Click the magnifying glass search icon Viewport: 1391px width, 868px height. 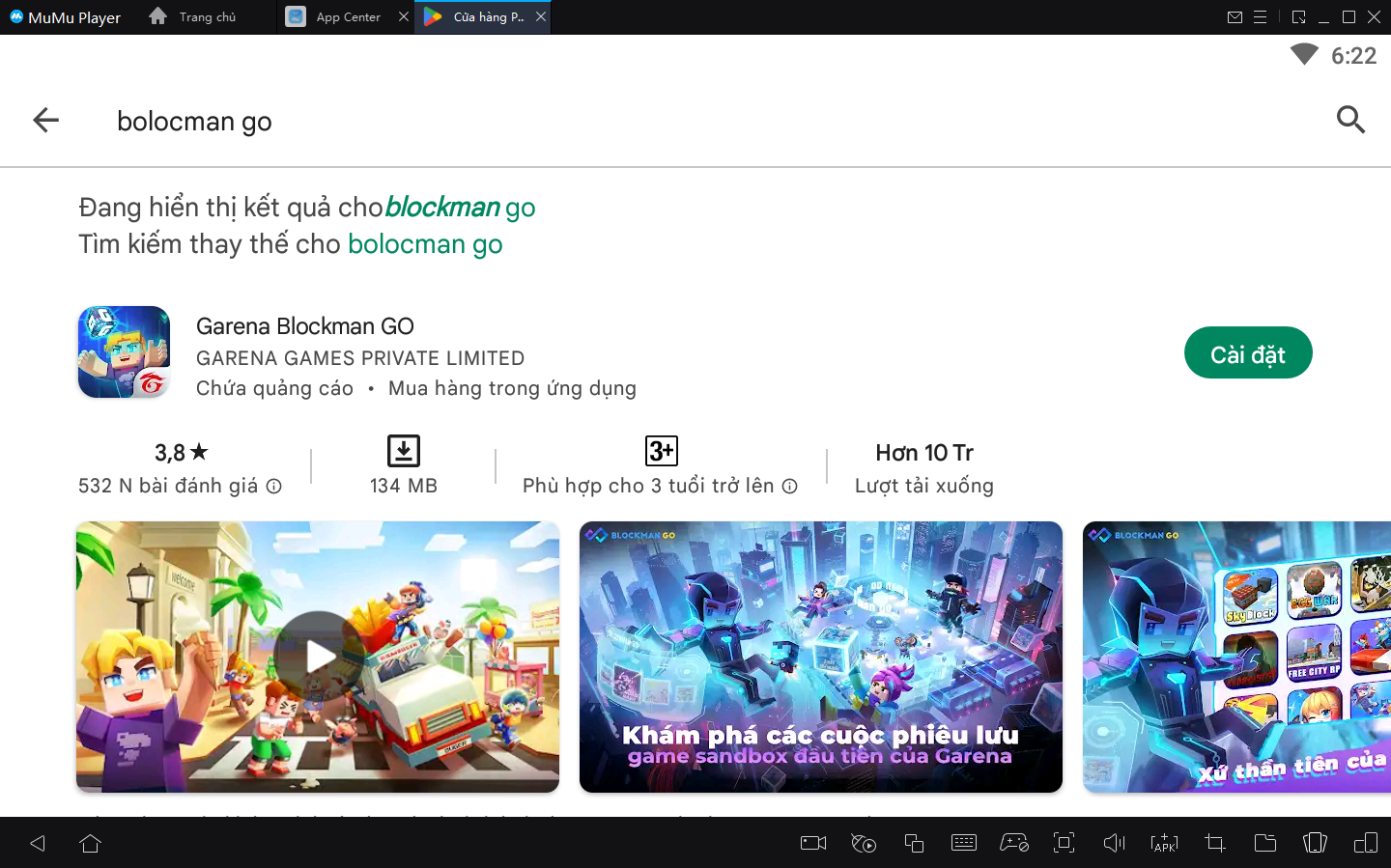click(1349, 121)
